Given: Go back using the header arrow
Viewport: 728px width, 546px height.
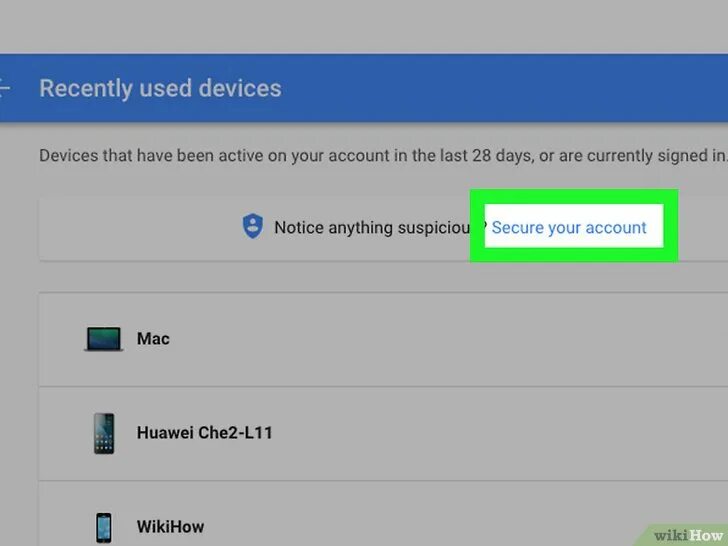Looking at the screenshot, I should click(4, 88).
